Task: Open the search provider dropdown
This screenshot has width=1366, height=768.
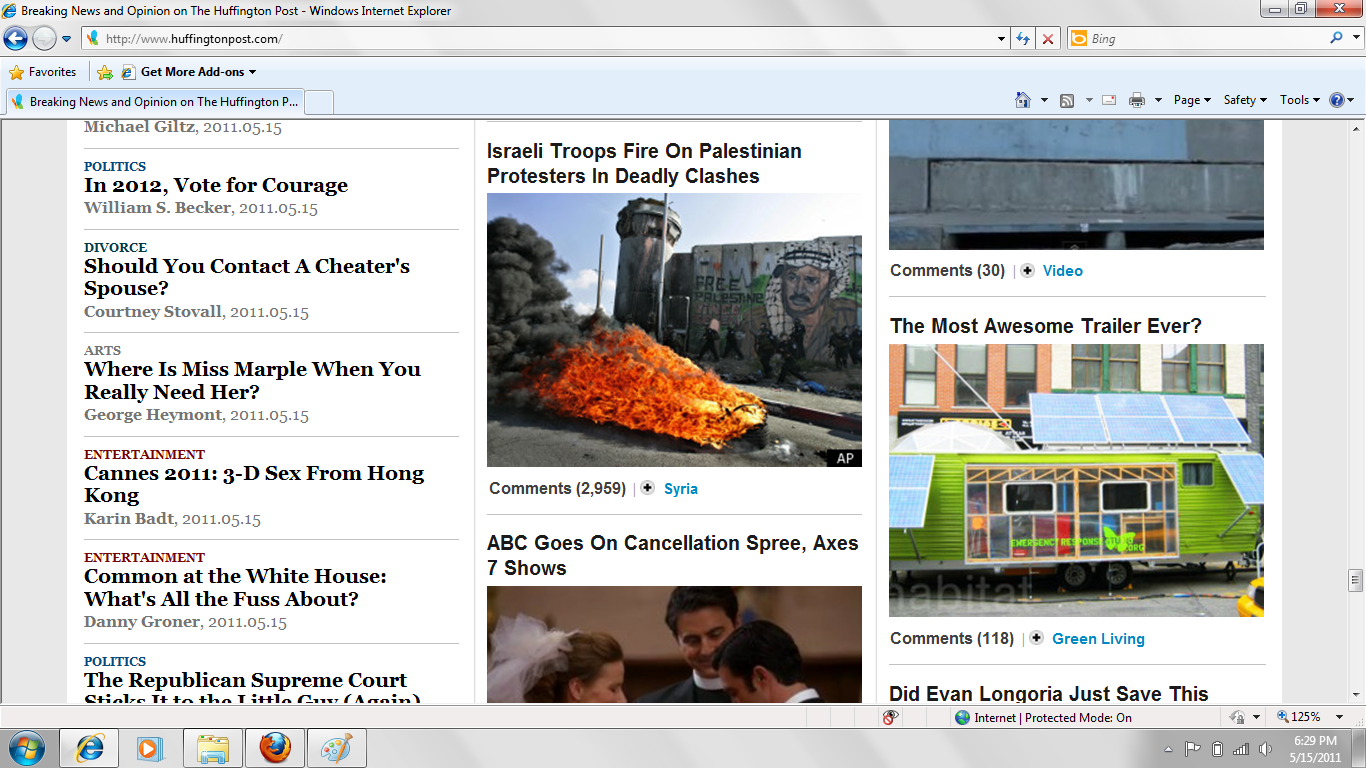Action: tap(1355, 39)
